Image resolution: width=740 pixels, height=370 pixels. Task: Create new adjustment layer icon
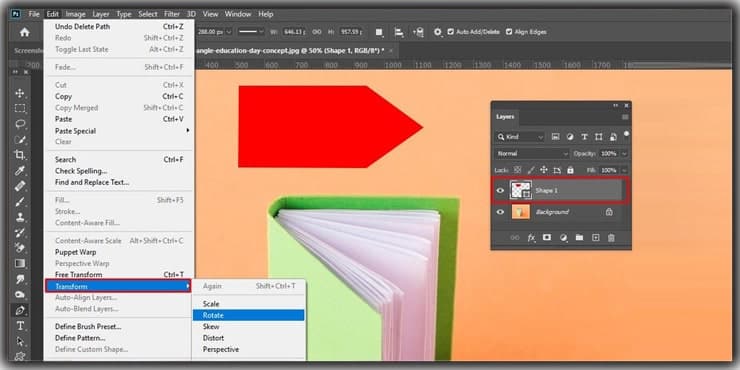(563, 238)
